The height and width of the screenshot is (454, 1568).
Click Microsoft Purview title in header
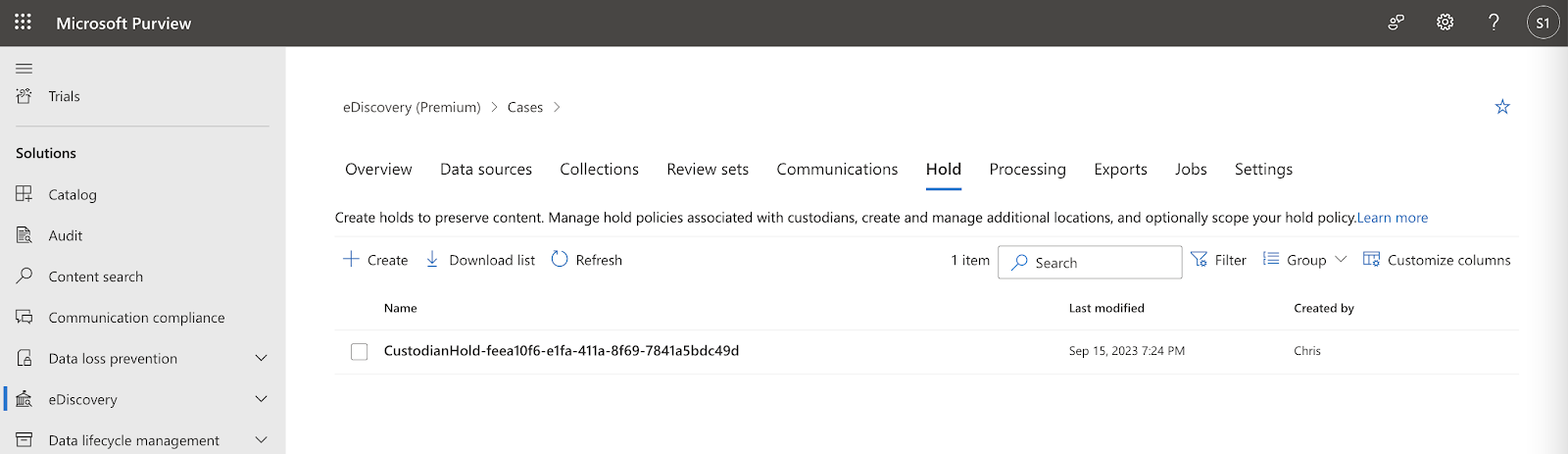[x=123, y=23]
